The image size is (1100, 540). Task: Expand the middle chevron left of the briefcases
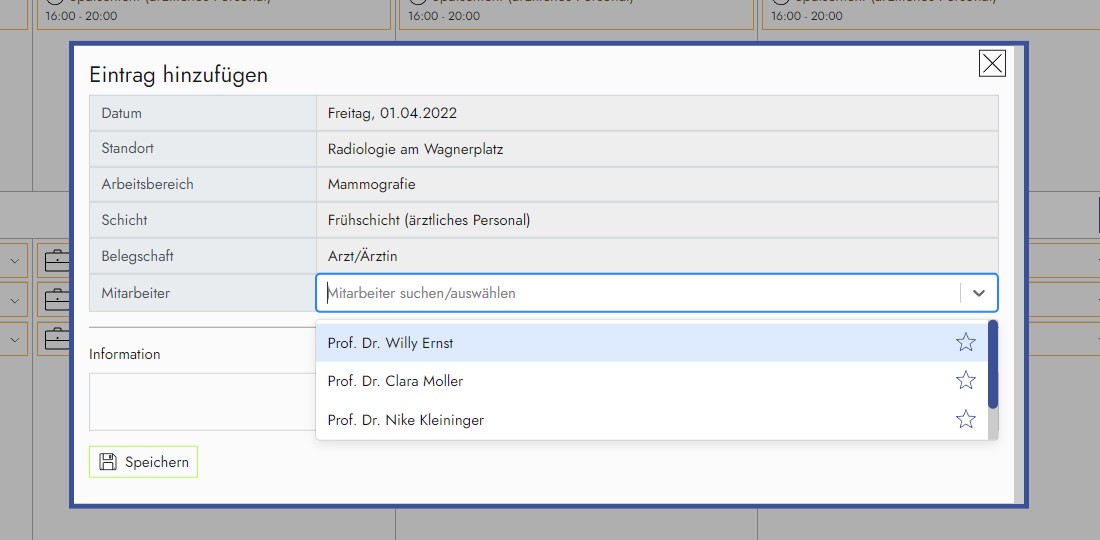coord(15,299)
